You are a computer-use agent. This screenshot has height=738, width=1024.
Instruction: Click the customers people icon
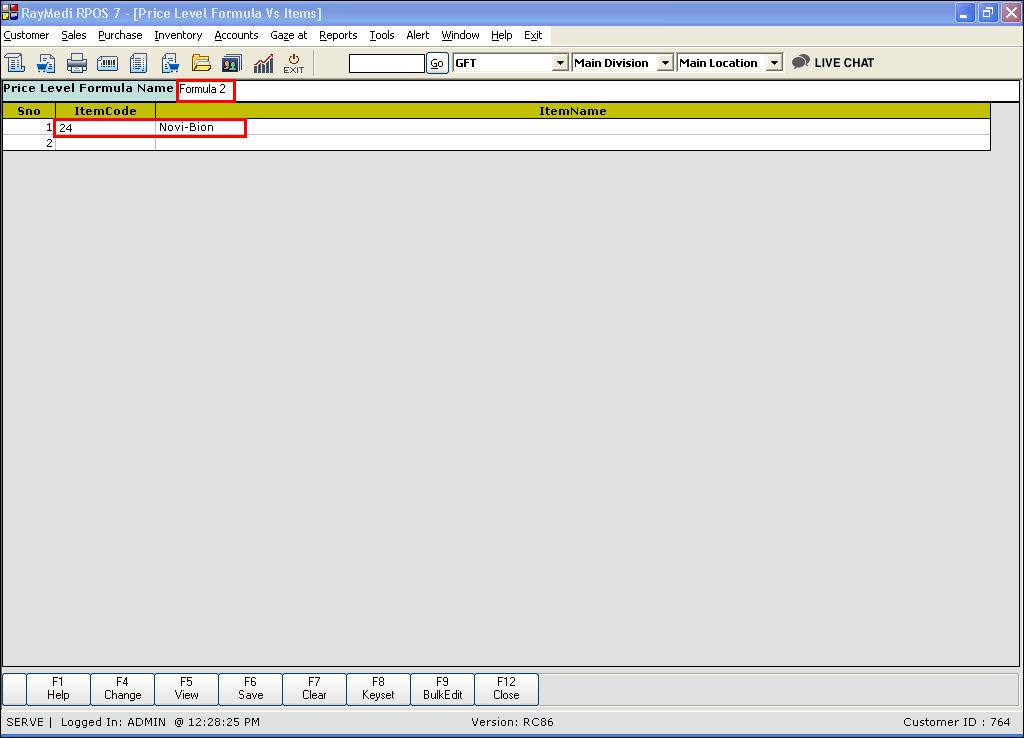232,63
